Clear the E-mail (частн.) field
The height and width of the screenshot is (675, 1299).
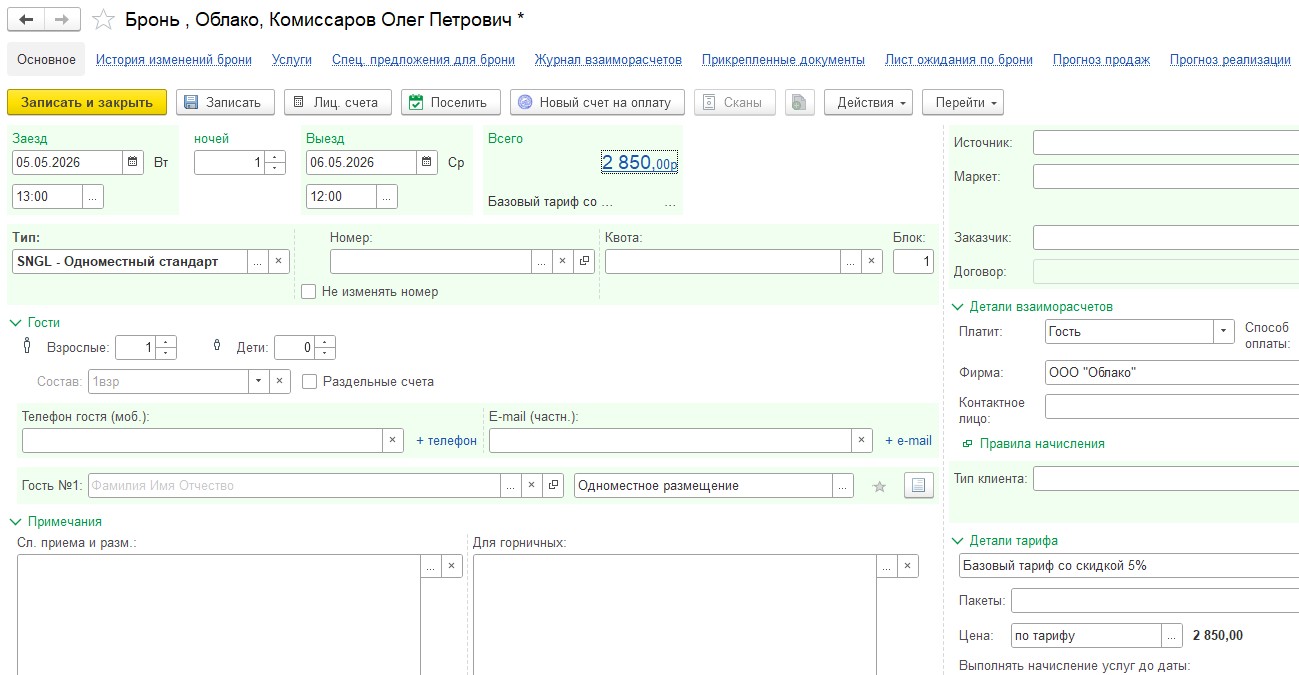pos(862,440)
